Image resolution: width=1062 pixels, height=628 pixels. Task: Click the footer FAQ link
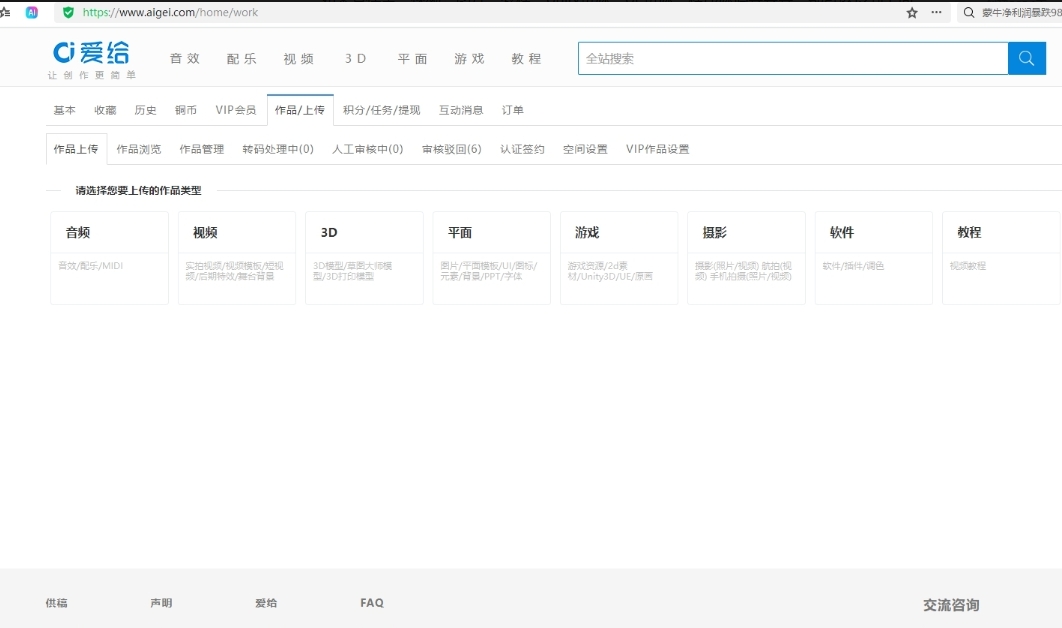372,603
